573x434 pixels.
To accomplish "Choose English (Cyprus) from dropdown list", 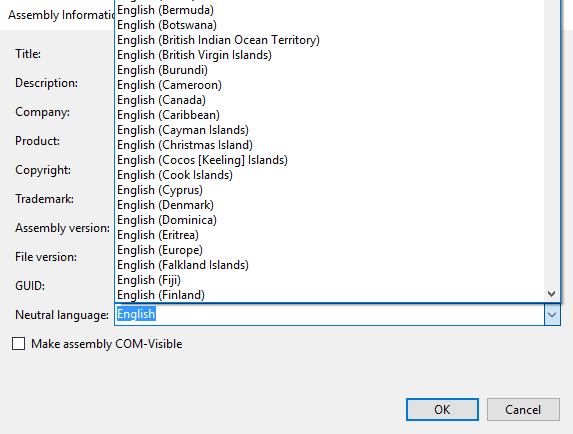I will coord(330,190).
